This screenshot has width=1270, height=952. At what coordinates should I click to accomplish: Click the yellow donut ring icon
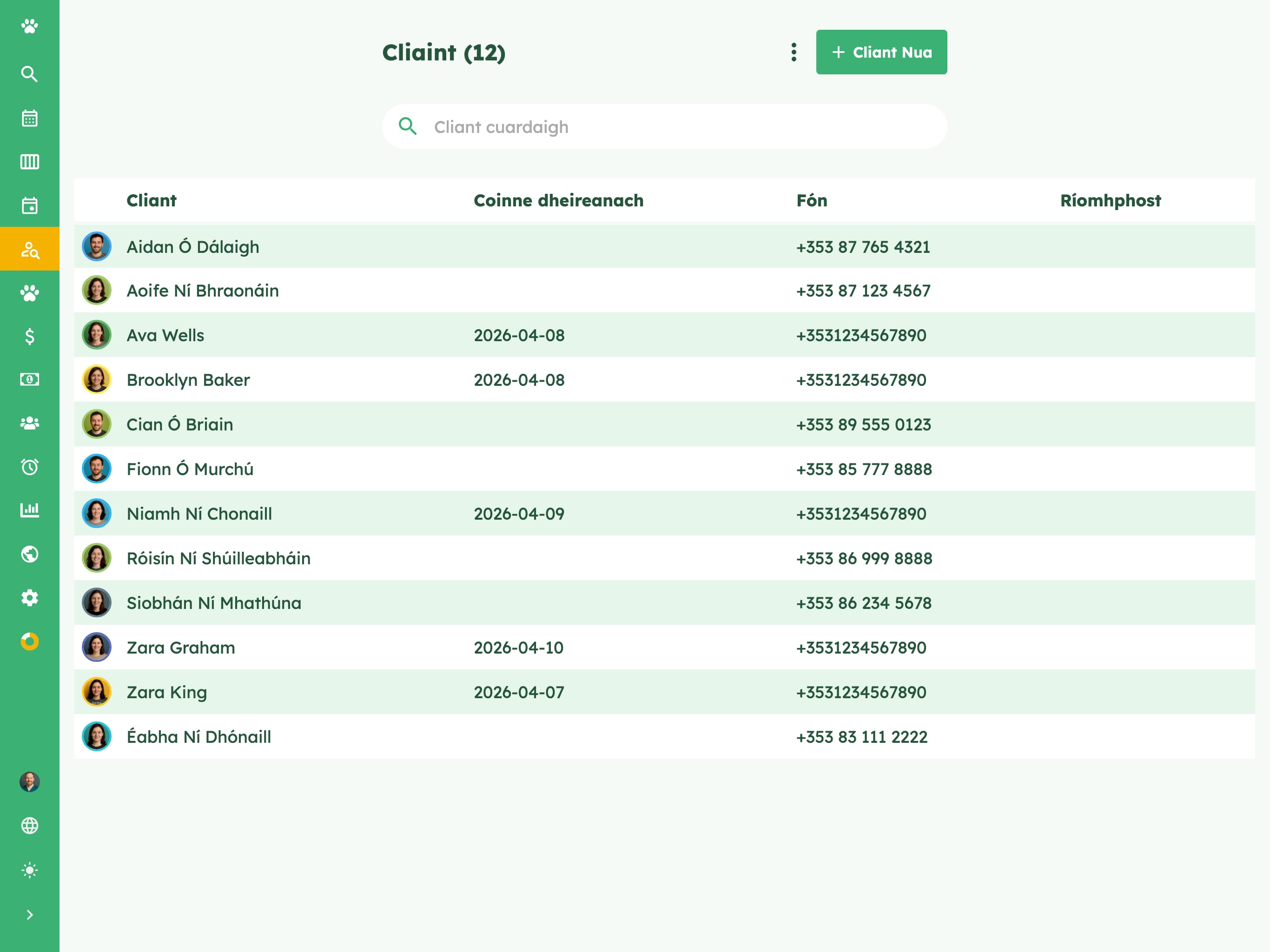(29, 641)
